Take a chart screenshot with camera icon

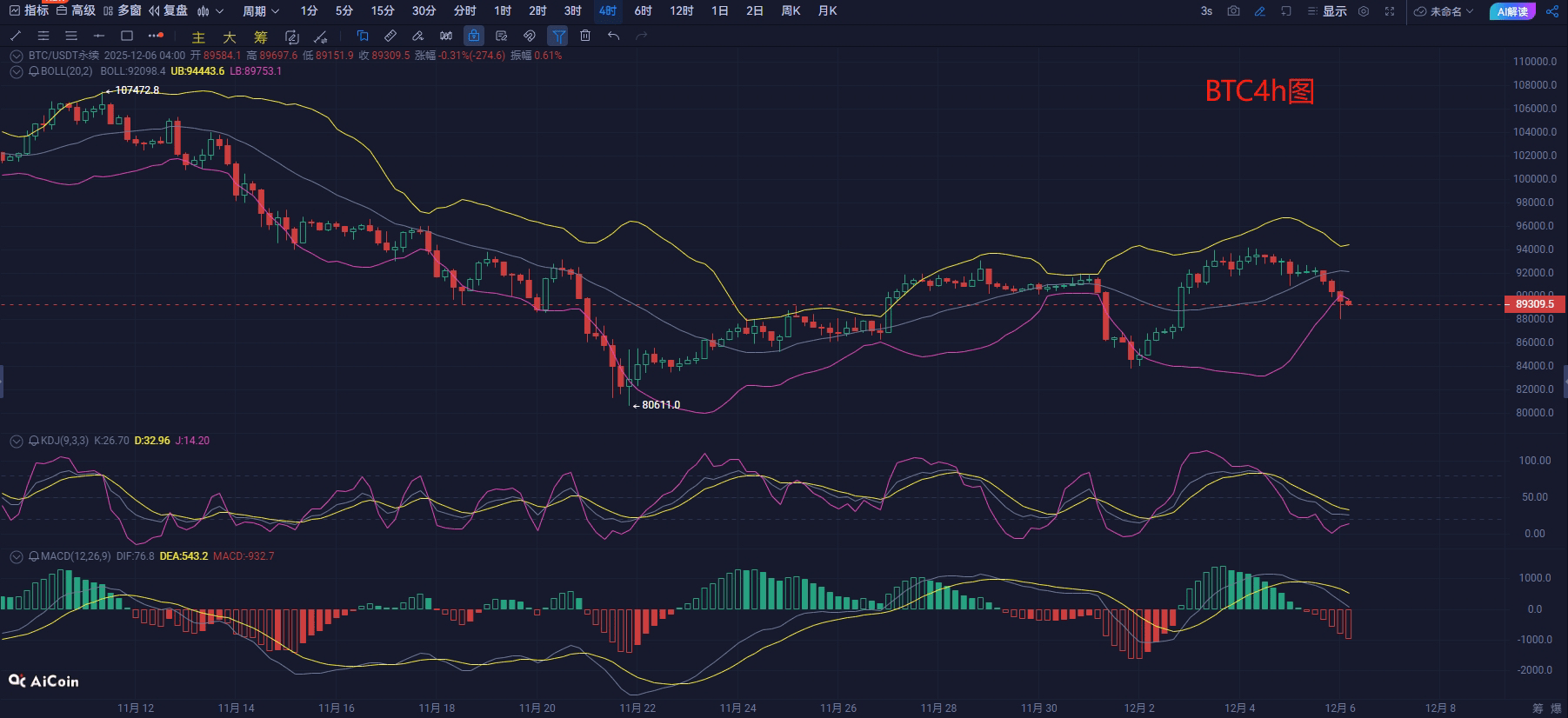(1233, 11)
